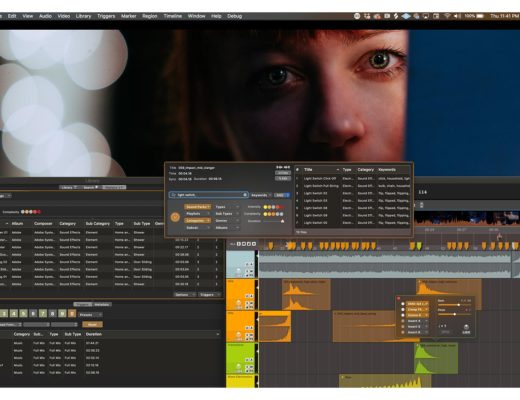520x400 pixels.
Task: Open the Keywords search-scope dropdown
Action: tap(261, 195)
